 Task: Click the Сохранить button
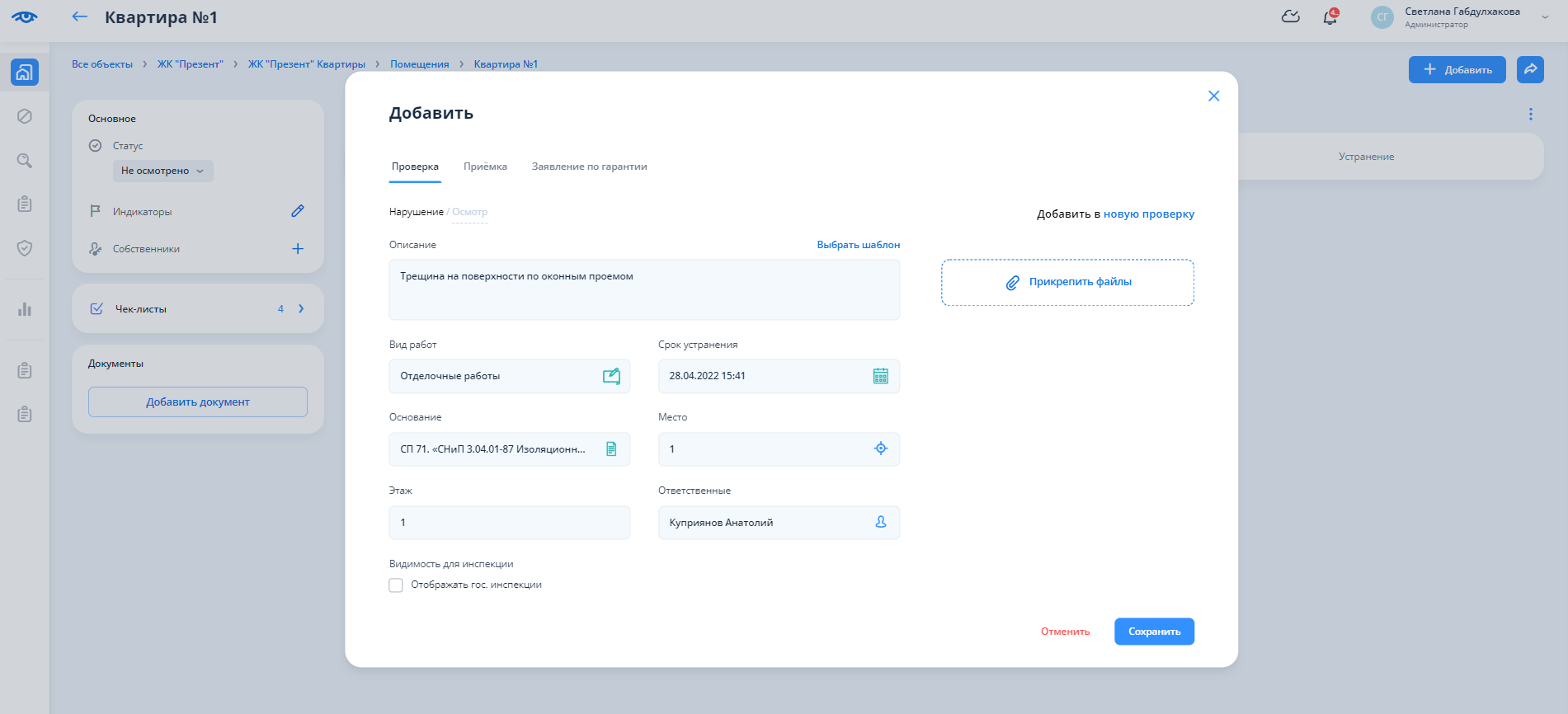[1153, 632]
